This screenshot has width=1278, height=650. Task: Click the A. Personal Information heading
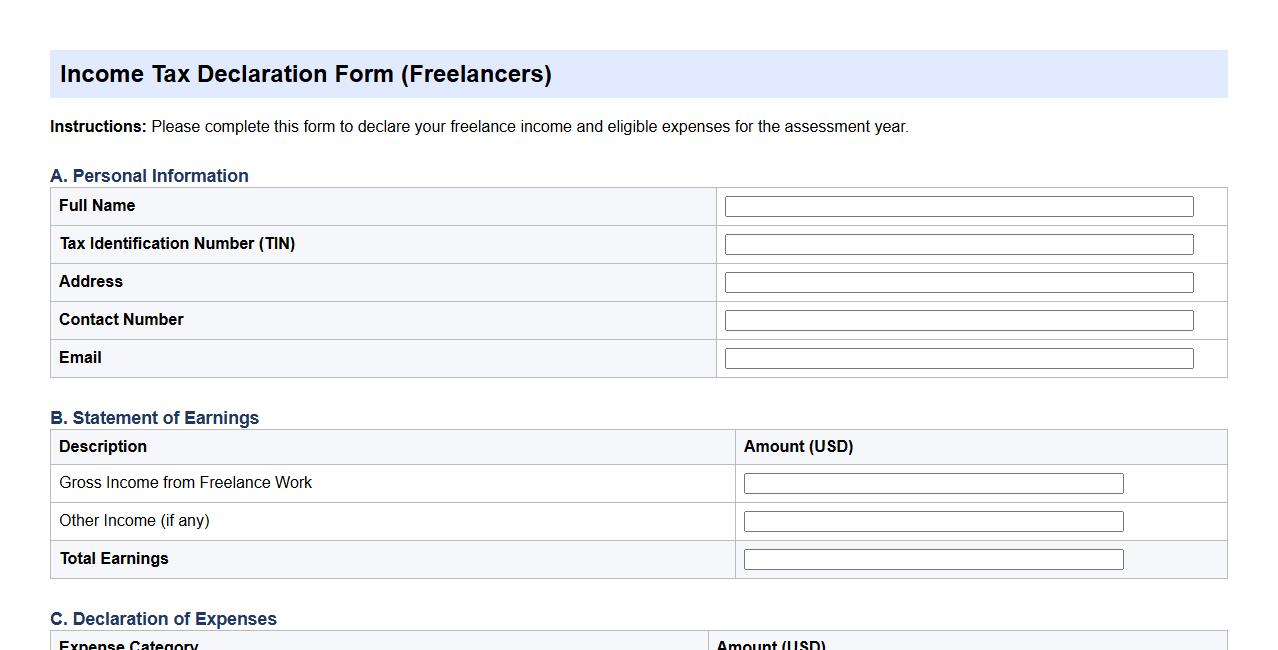point(149,175)
